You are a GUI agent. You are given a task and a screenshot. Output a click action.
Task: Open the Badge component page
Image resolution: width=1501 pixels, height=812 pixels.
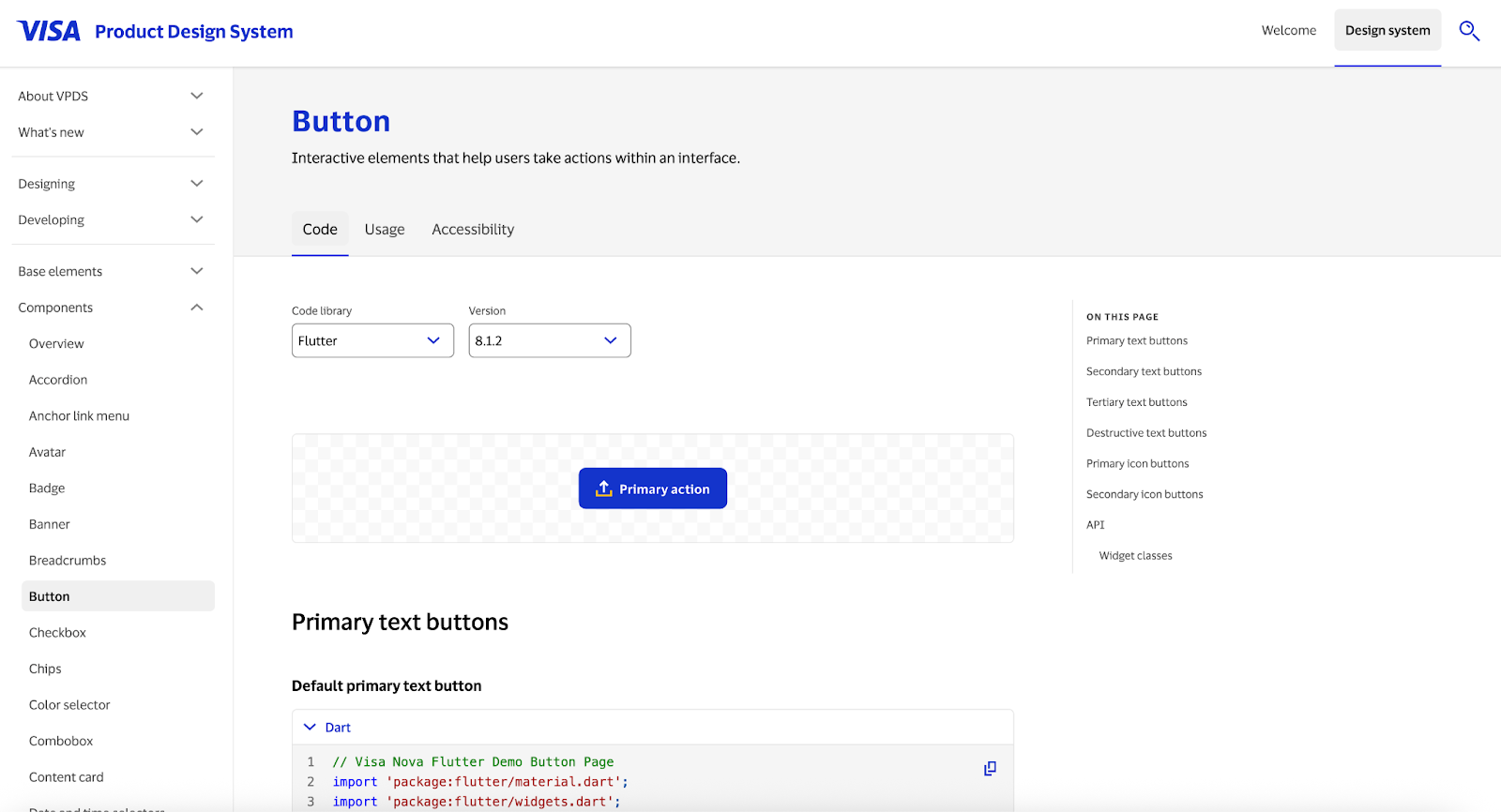[x=47, y=489]
